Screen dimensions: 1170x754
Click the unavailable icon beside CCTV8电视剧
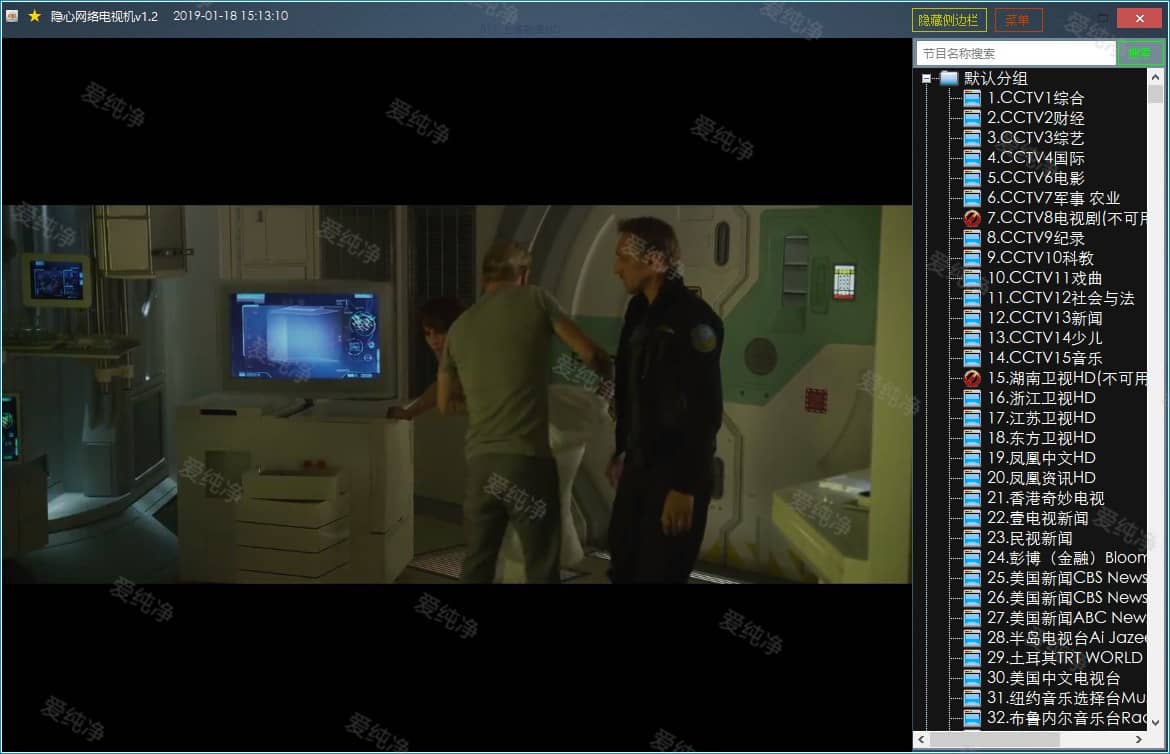tap(971, 218)
